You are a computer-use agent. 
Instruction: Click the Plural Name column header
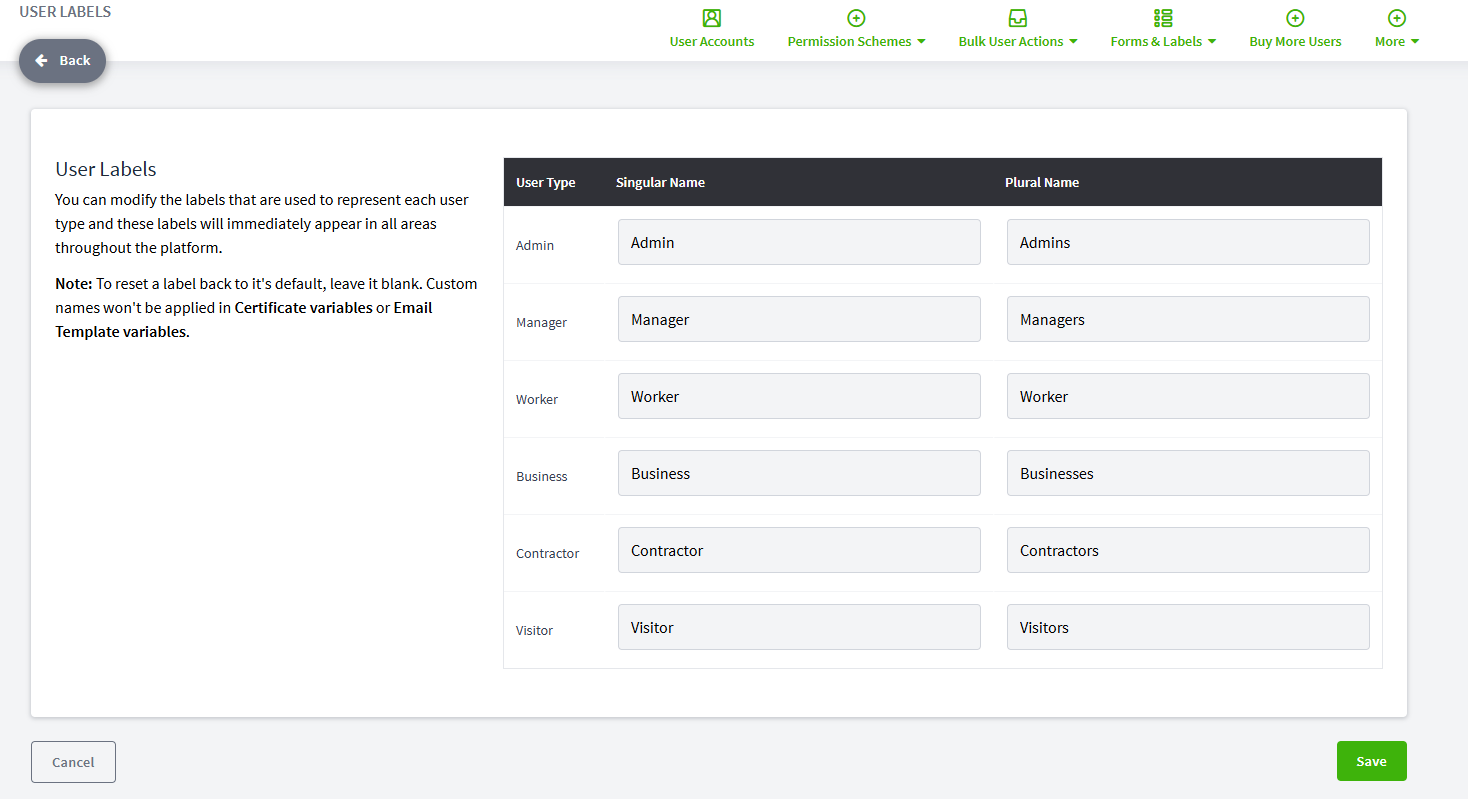1042,183
